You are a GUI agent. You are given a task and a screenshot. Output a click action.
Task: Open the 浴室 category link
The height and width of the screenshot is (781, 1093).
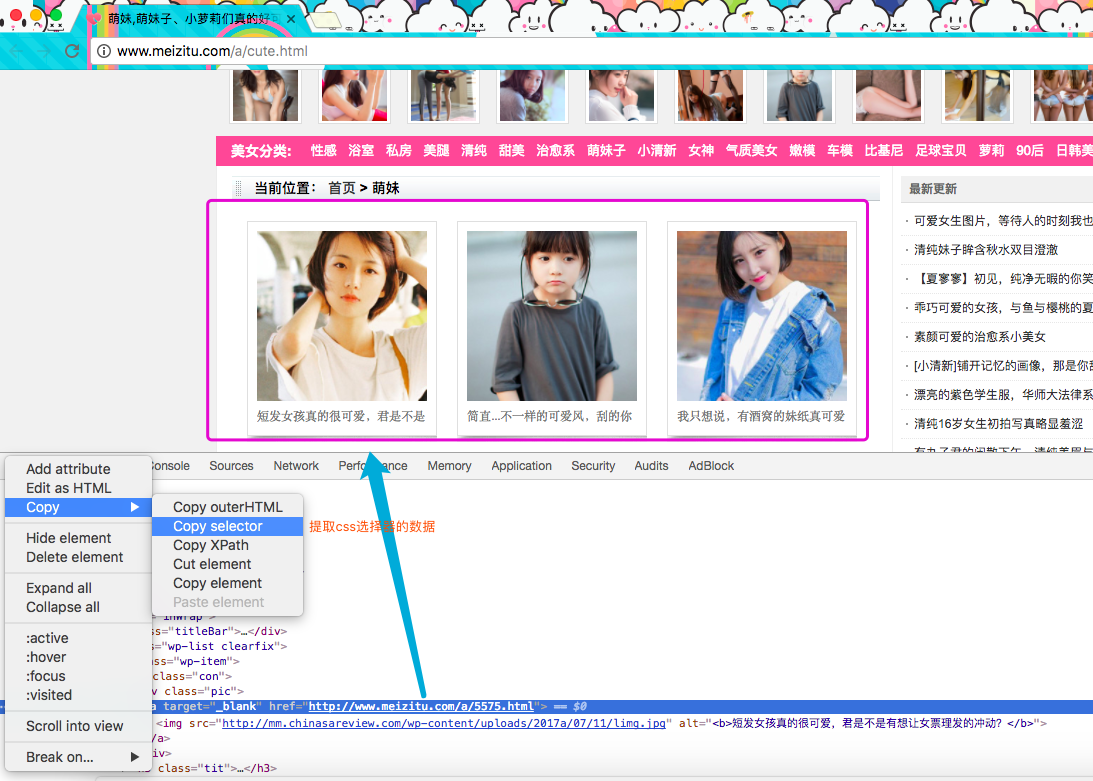tap(361, 151)
